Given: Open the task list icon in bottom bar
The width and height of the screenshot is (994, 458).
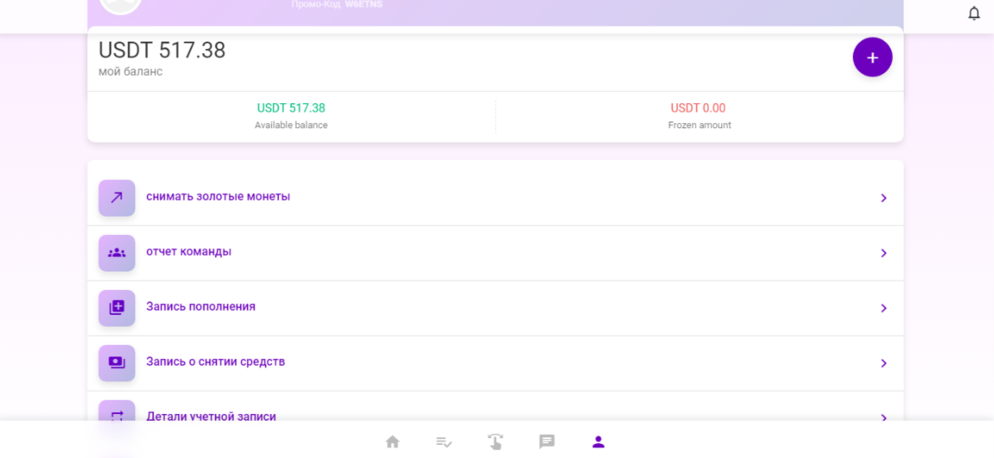Looking at the screenshot, I should (x=444, y=442).
